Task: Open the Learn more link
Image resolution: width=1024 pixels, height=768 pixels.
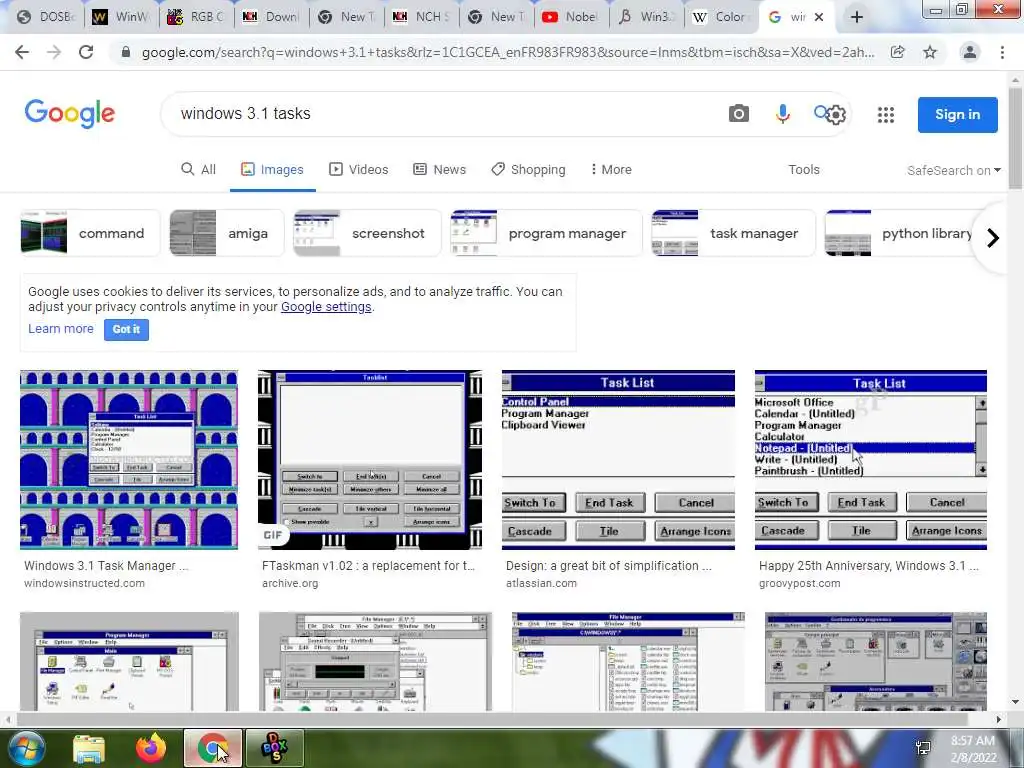Action: (61, 328)
